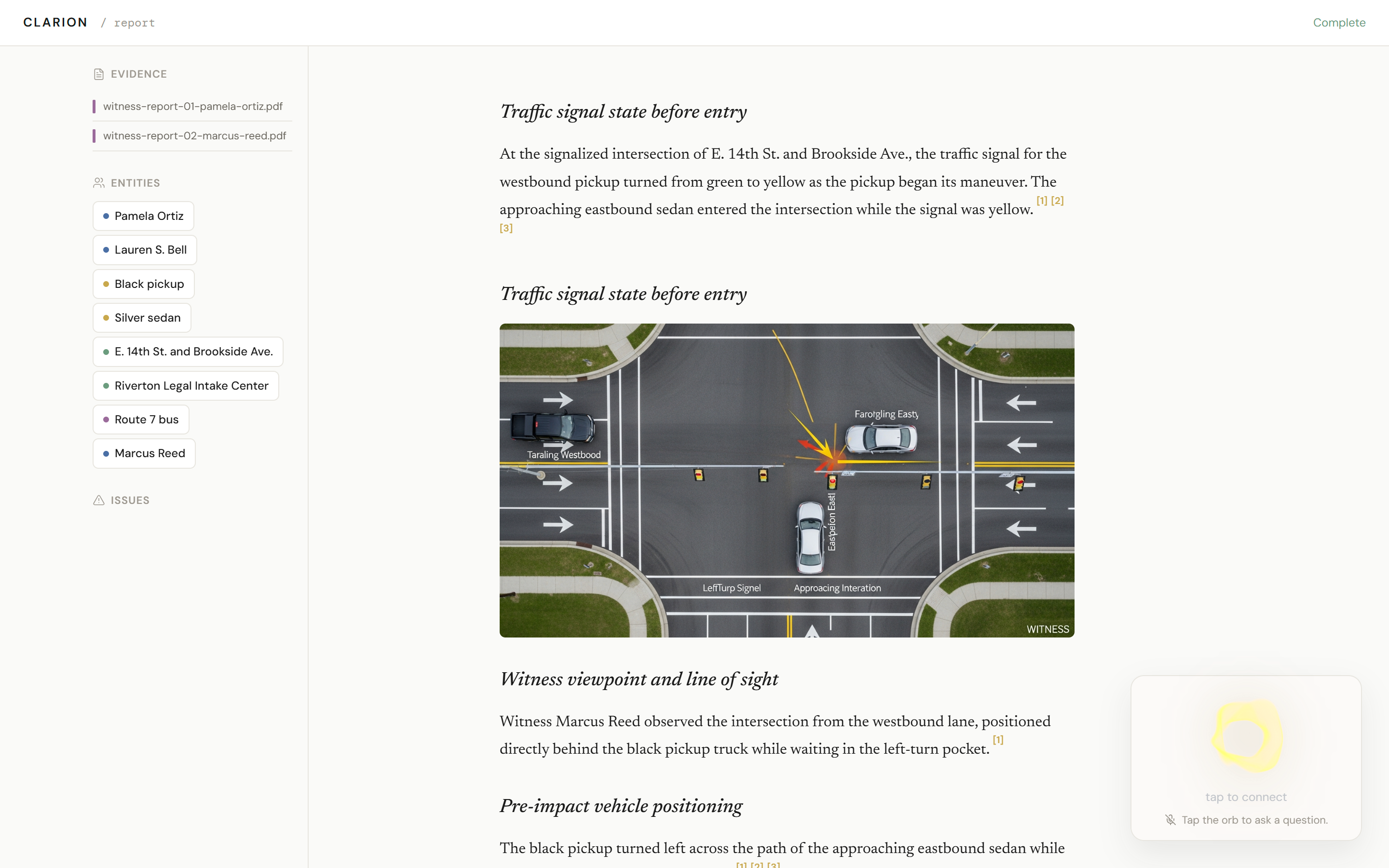Open citation [3] under signal paragraph
The height and width of the screenshot is (868, 1389).
[x=505, y=229]
